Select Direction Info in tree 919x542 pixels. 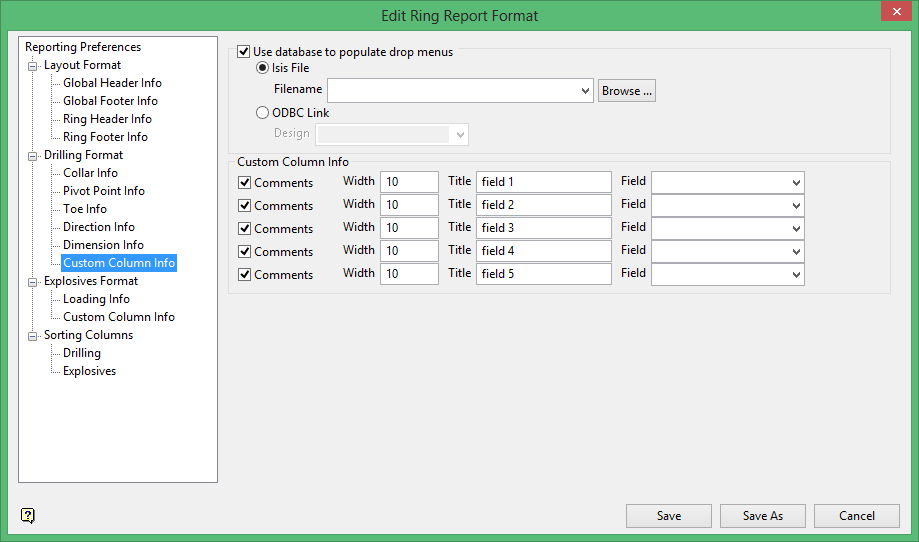pos(98,227)
